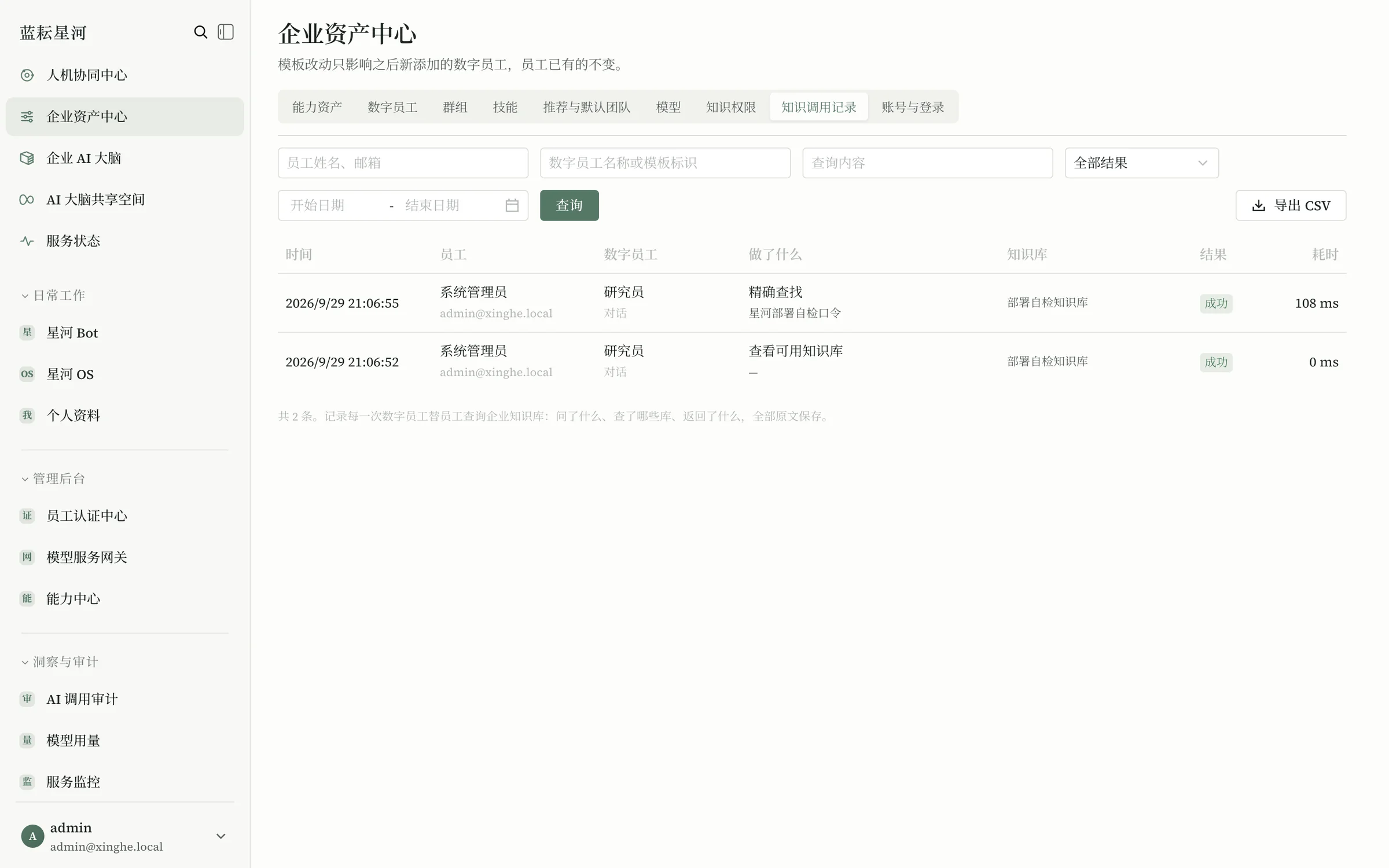Image resolution: width=1389 pixels, height=868 pixels.
Task: Focus the 员工姓名、邮箱 input field
Action: pyautogui.click(x=403, y=163)
